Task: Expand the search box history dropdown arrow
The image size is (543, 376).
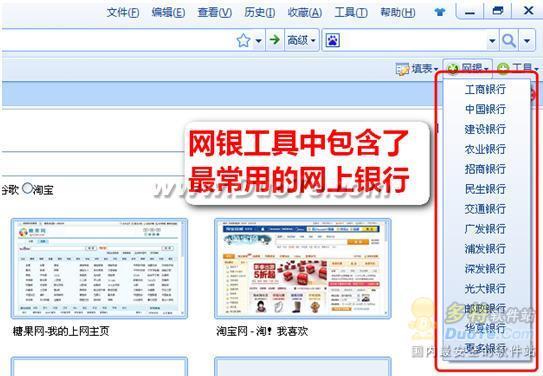Action: [492, 41]
